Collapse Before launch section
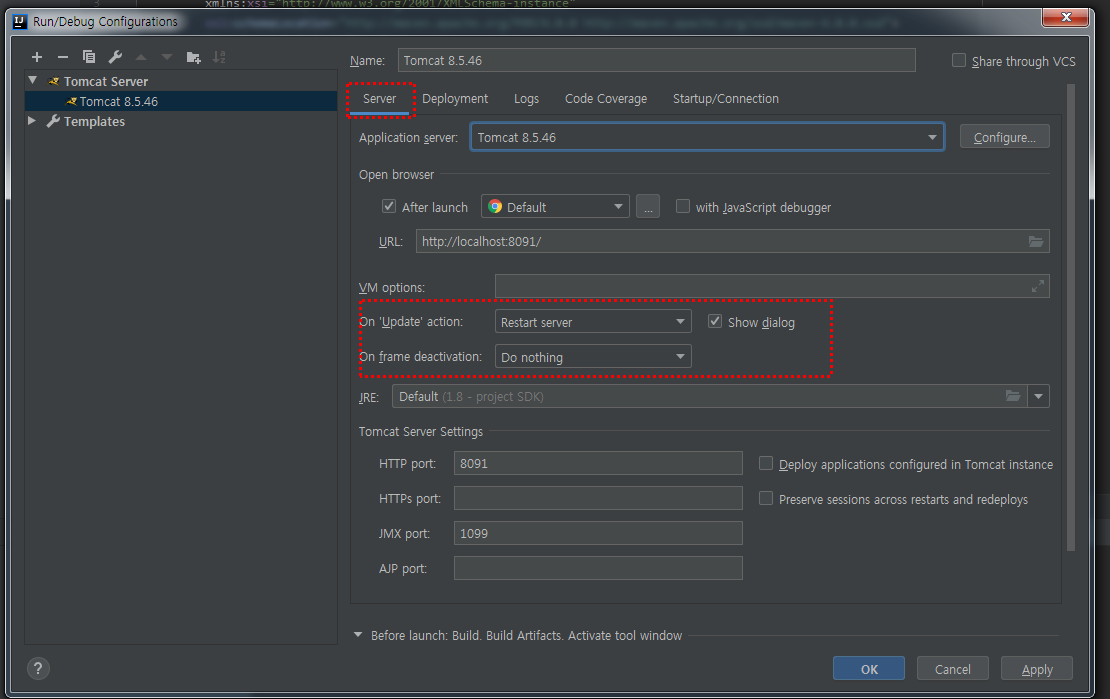 click(357, 635)
